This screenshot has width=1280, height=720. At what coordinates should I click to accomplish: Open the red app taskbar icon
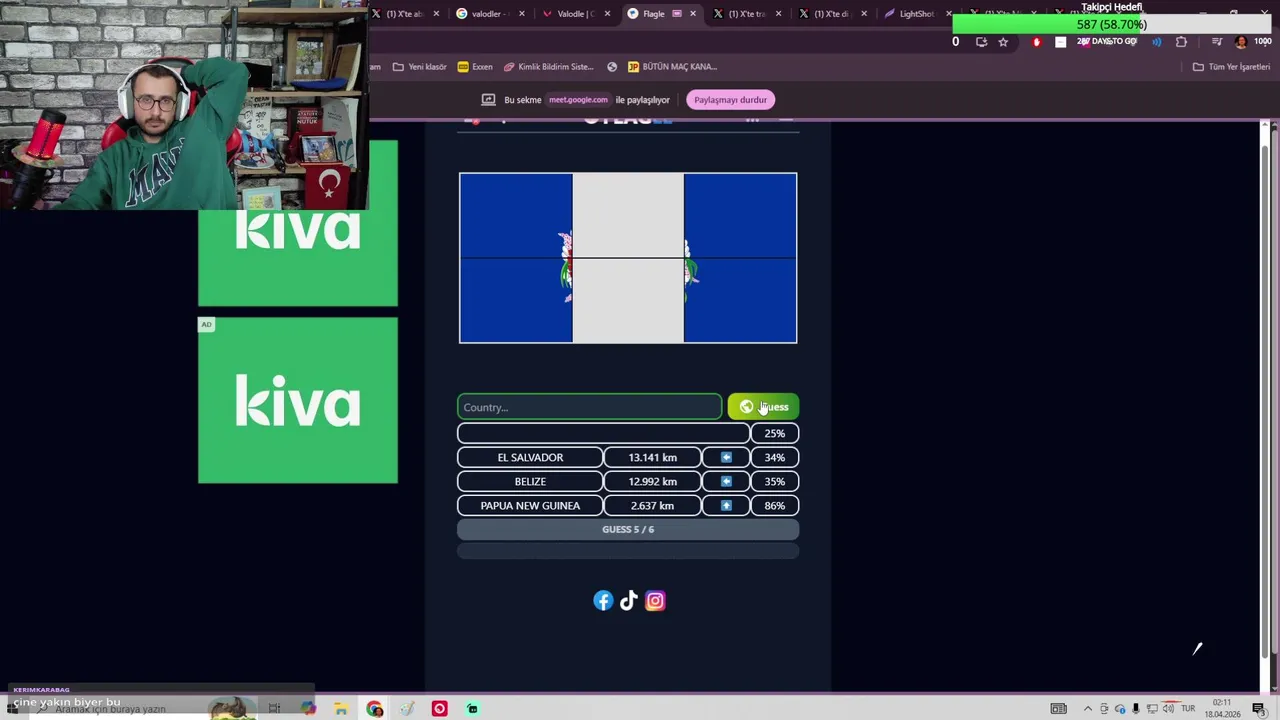[439, 709]
